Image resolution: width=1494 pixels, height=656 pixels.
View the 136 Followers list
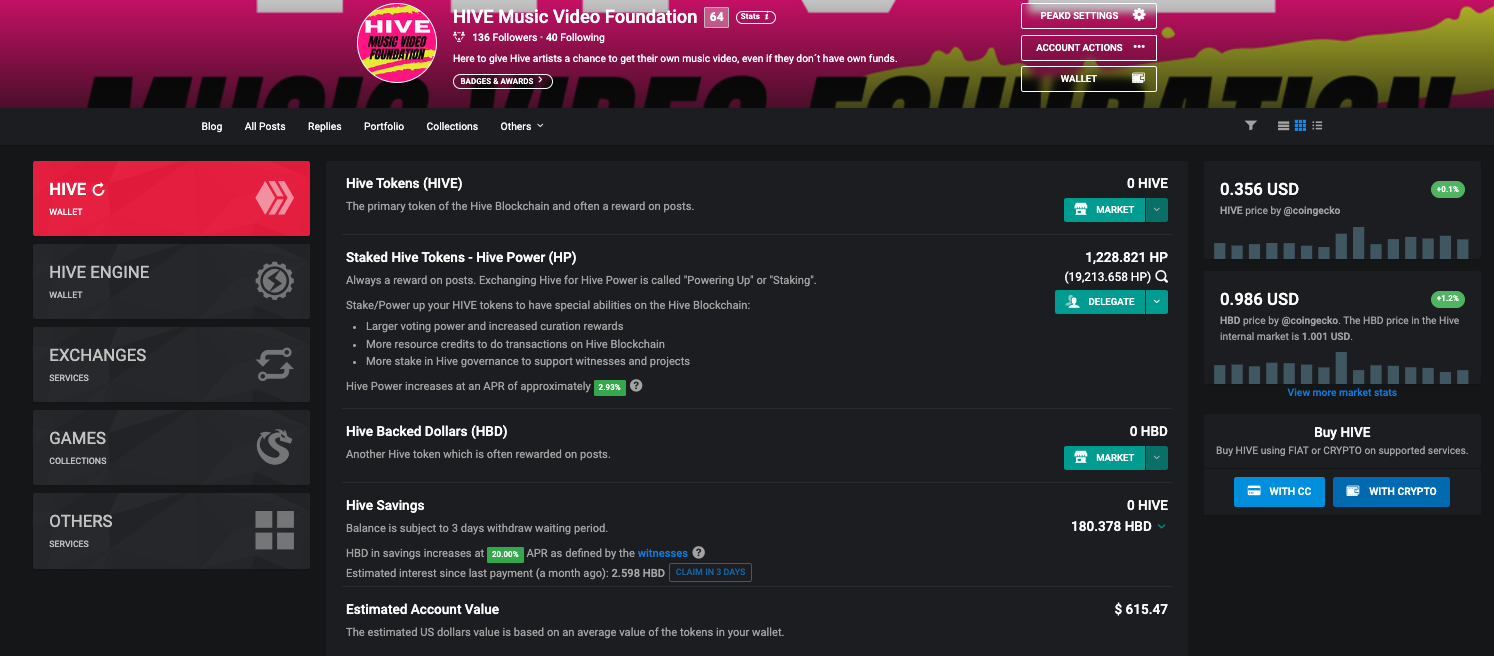pos(505,38)
